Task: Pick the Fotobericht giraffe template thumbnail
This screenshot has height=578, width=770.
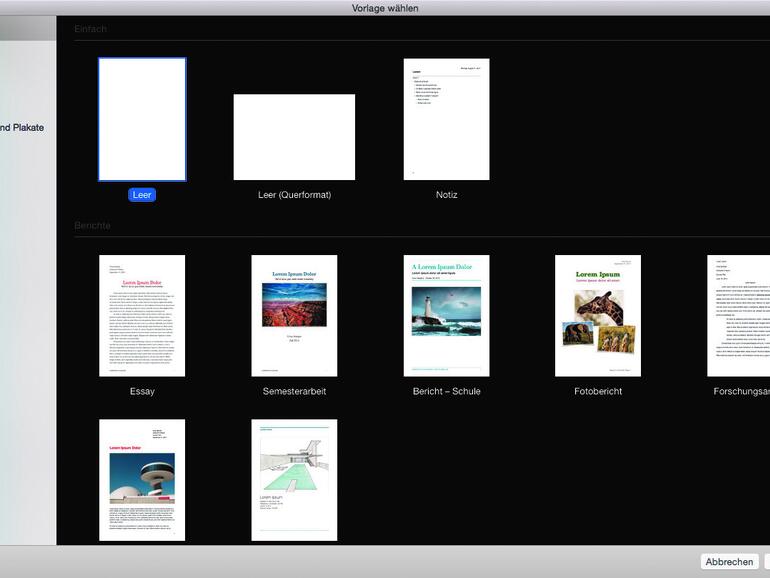Action: coord(598,315)
